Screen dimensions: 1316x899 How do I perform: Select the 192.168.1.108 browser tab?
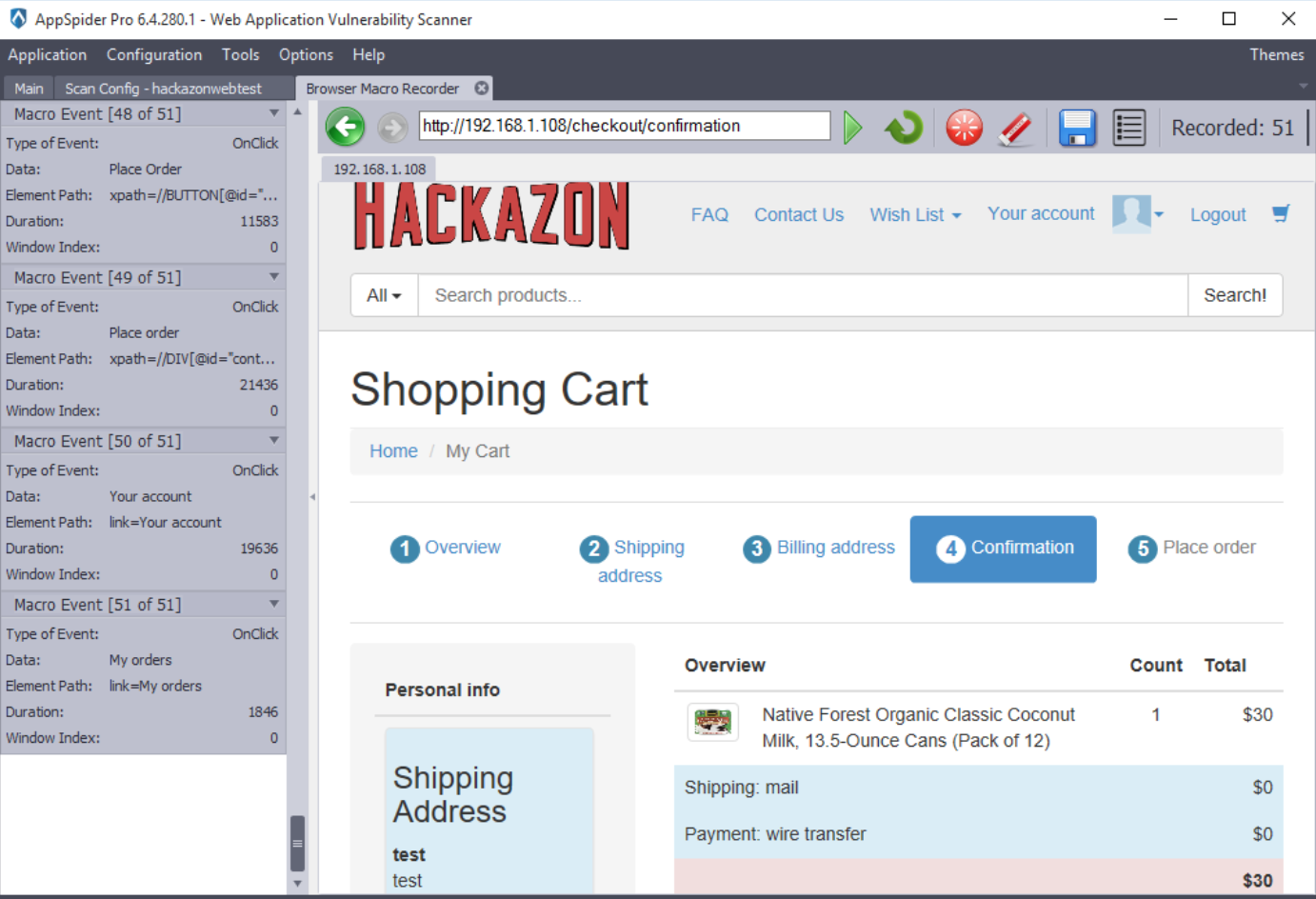pos(379,169)
